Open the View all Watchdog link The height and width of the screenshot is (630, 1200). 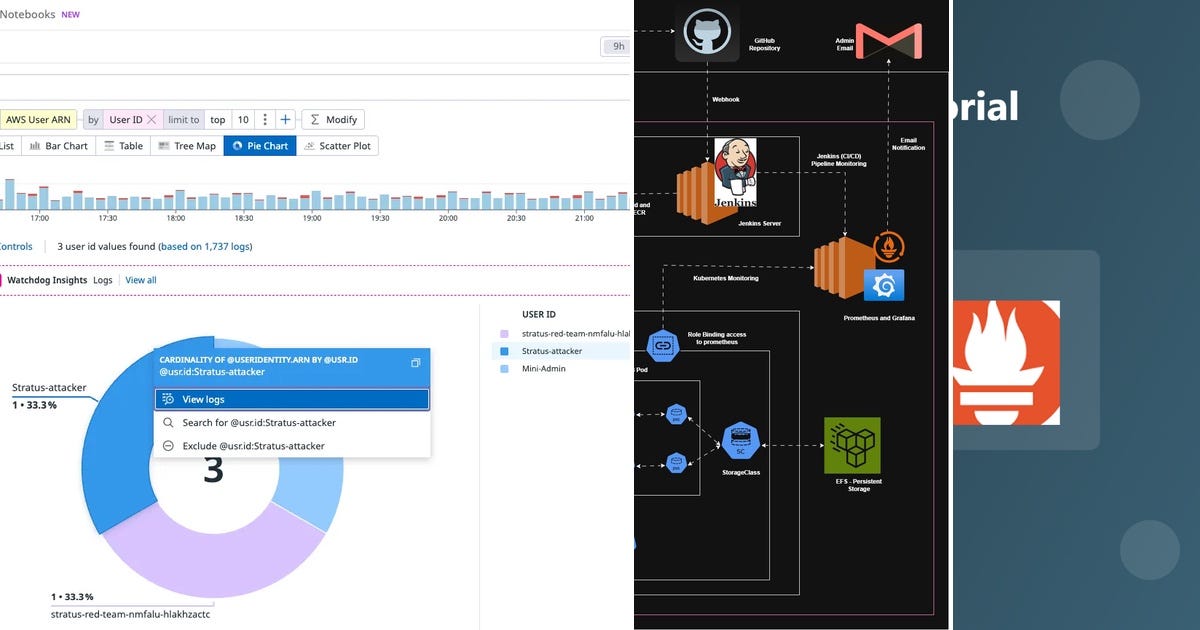(141, 280)
